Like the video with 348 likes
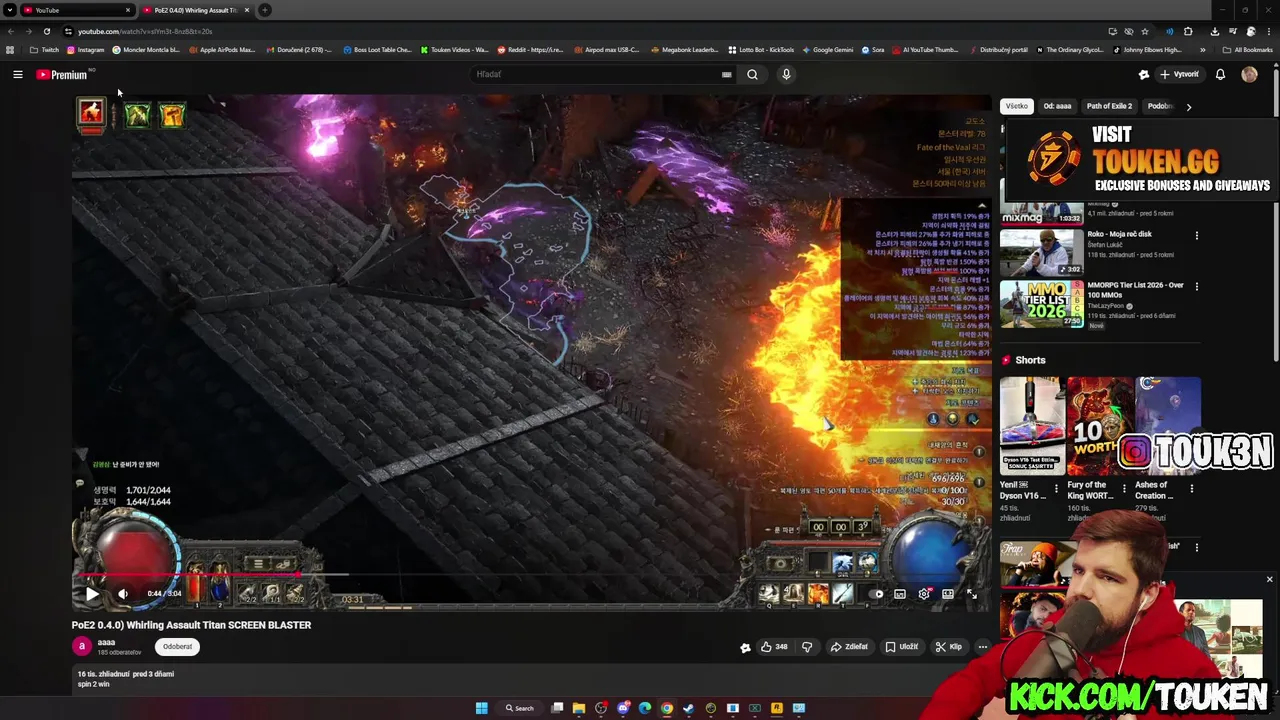This screenshot has height=720, width=1280. [773, 647]
